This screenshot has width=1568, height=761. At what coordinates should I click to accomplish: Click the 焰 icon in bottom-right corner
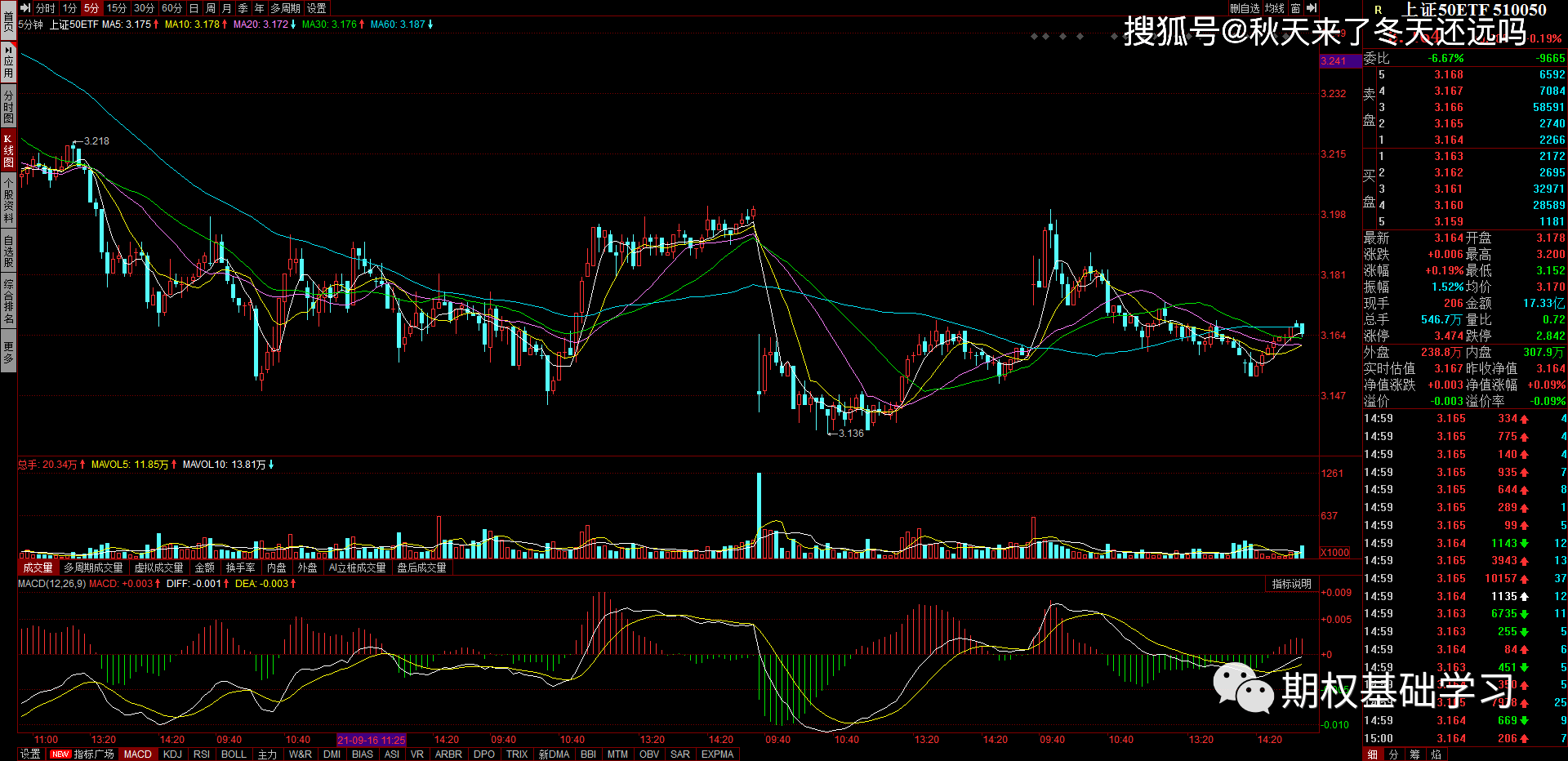(x=1436, y=754)
